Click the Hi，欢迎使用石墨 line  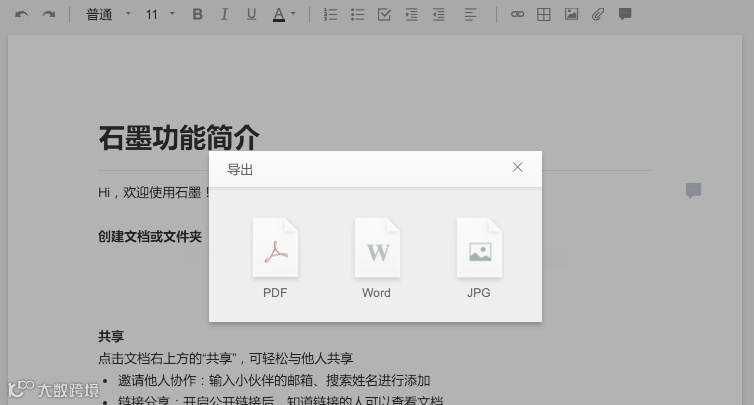coord(153,192)
